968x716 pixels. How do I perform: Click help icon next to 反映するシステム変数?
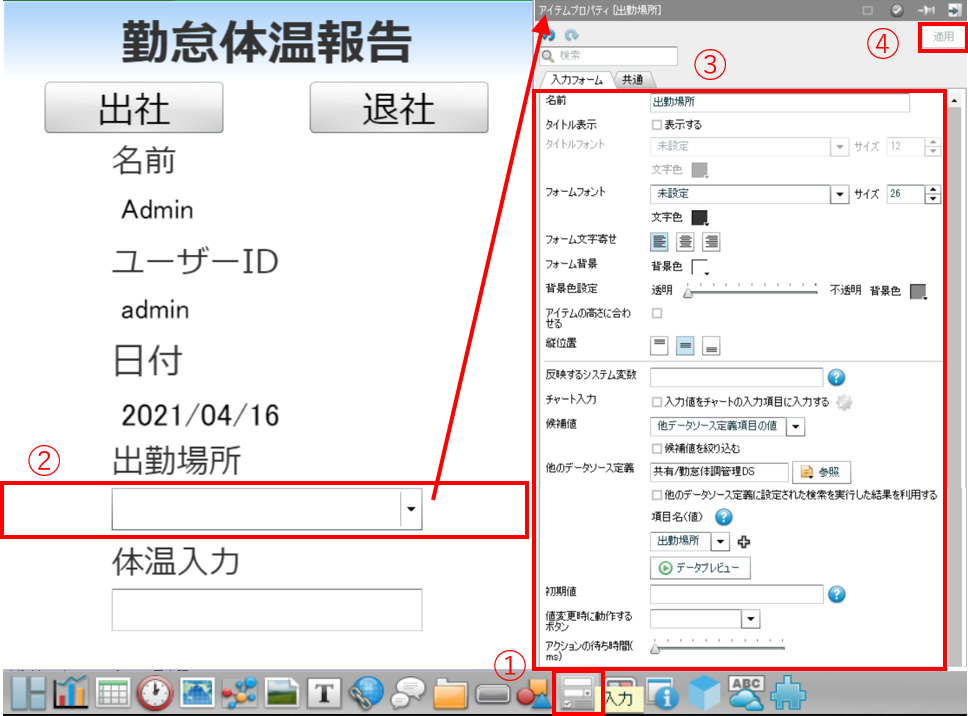coord(837,377)
